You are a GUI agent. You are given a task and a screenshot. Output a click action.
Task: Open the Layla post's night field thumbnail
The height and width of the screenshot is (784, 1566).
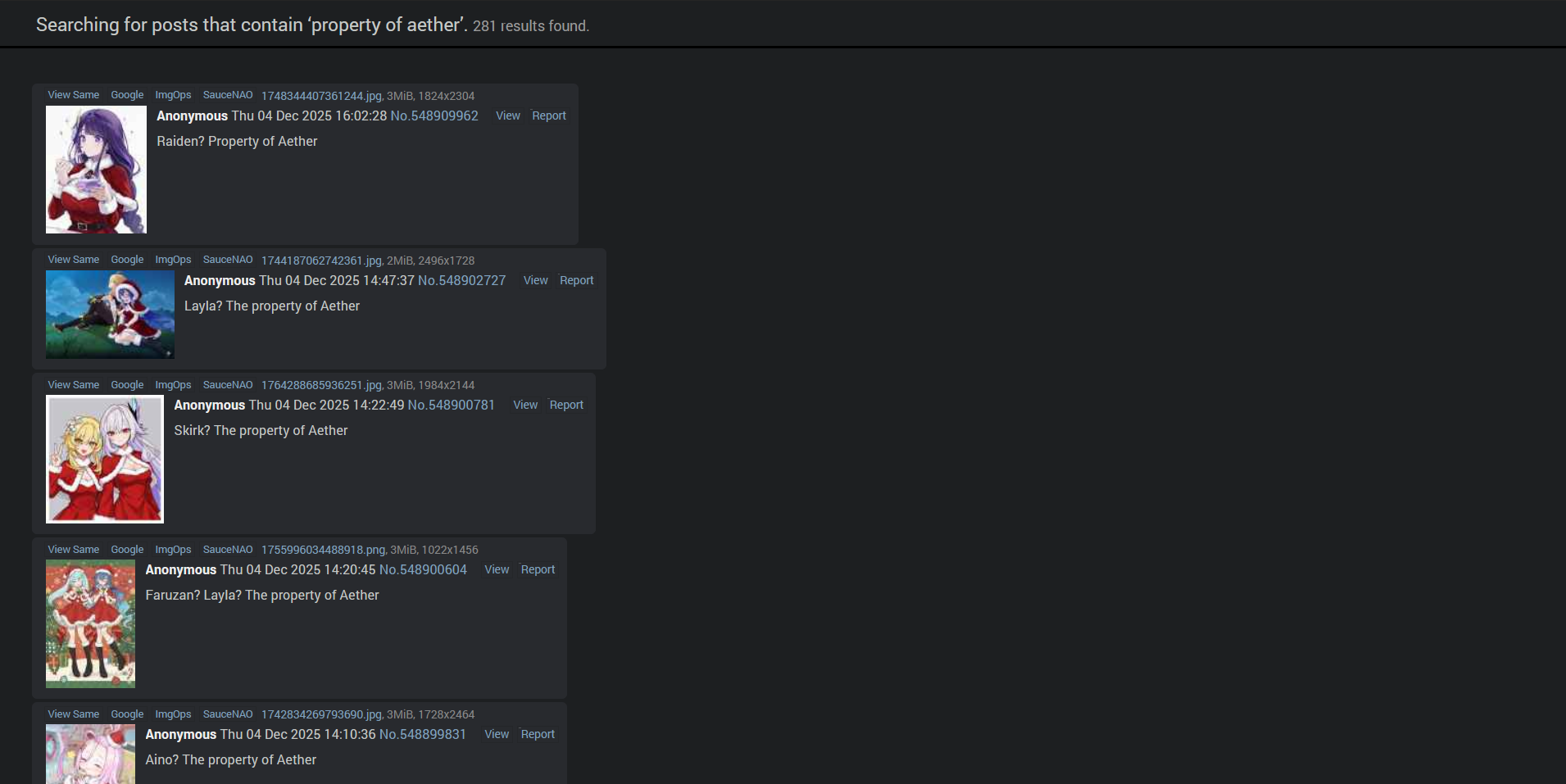pos(110,315)
